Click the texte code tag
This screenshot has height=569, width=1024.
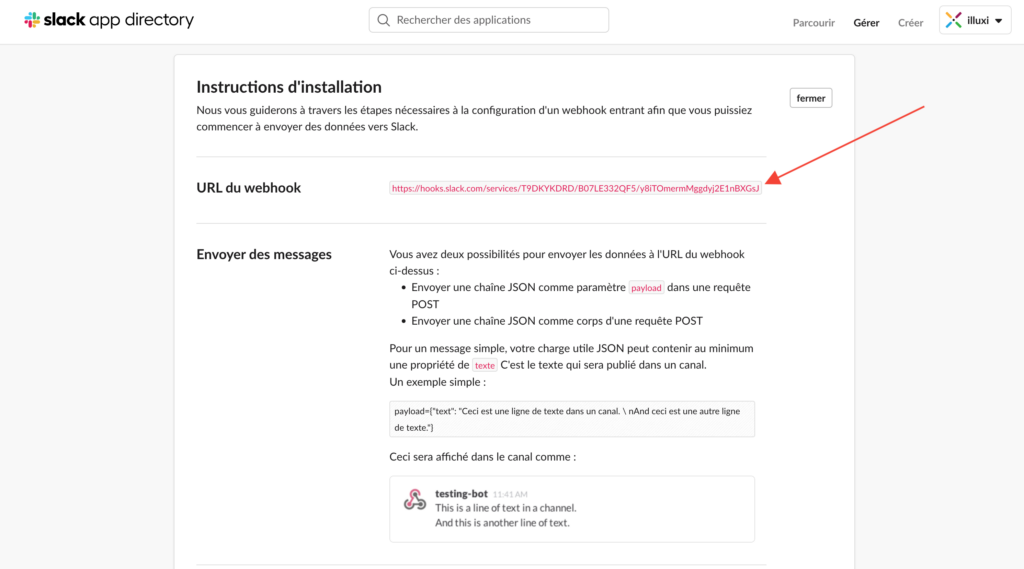click(485, 365)
